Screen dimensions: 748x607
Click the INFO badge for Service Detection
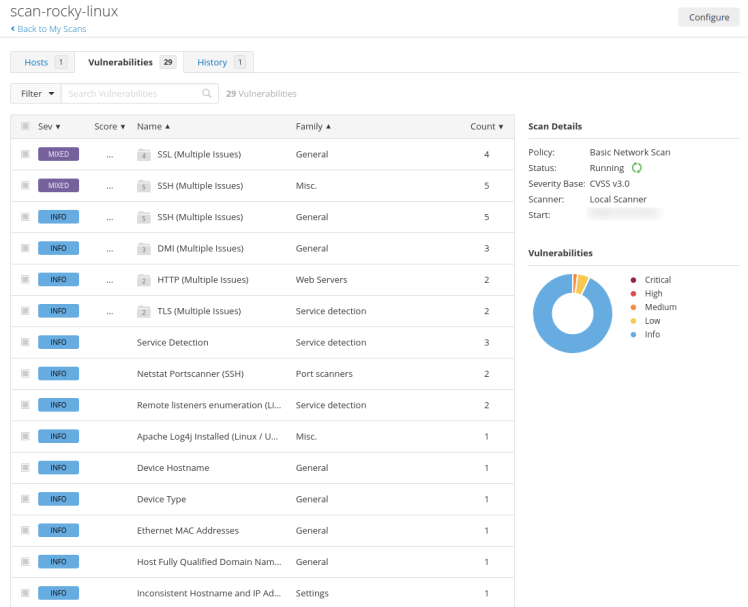coord(58,342)
